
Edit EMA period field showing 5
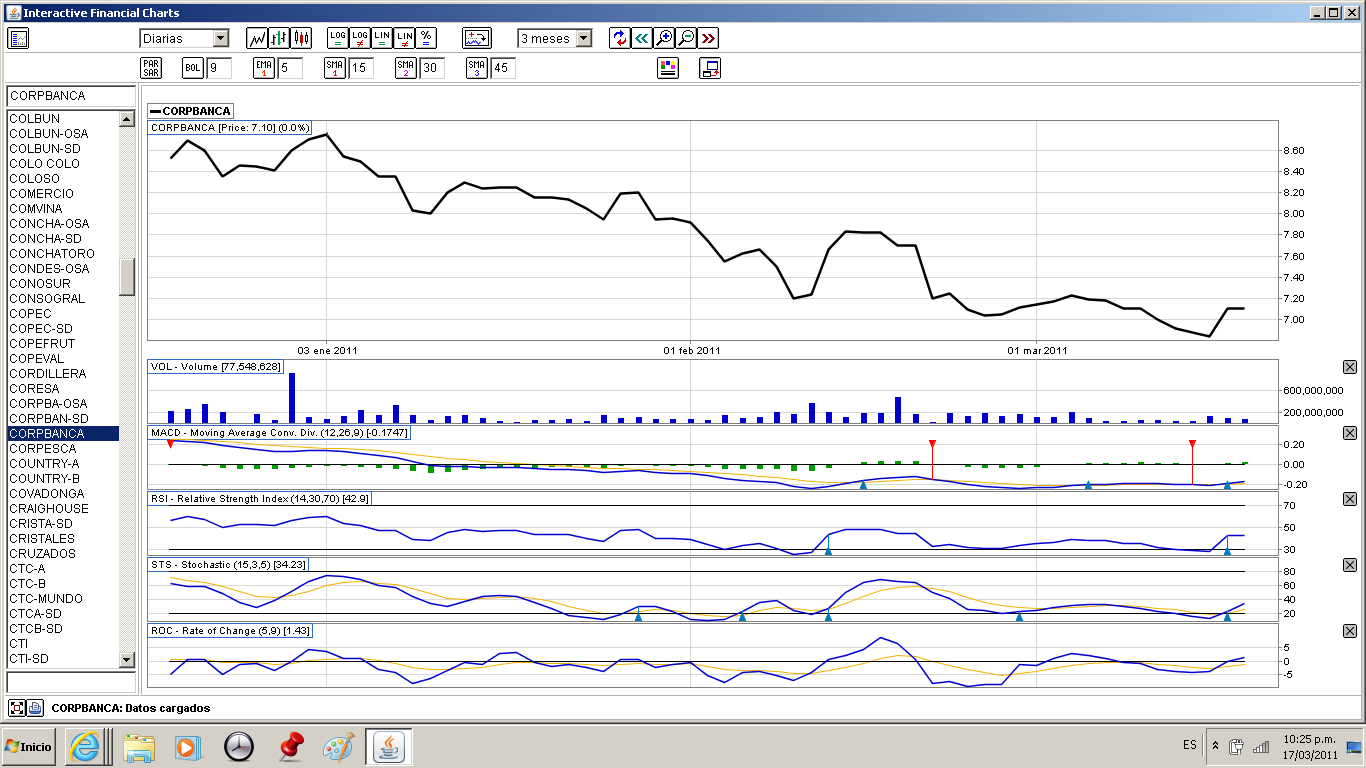(x=290, y=68)
